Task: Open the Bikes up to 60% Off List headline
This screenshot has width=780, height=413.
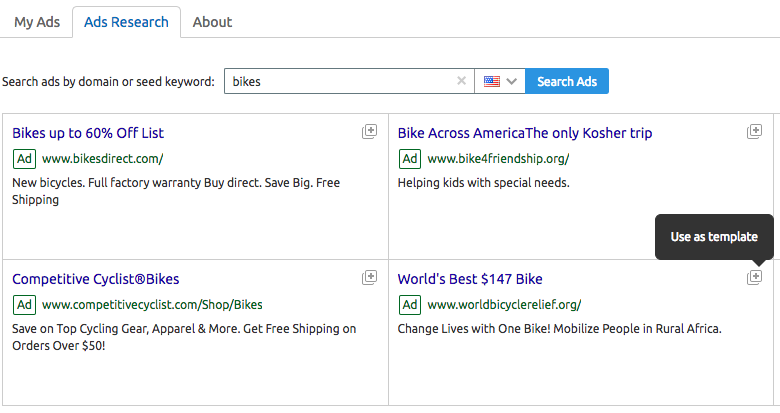Action: click(88, 133)
